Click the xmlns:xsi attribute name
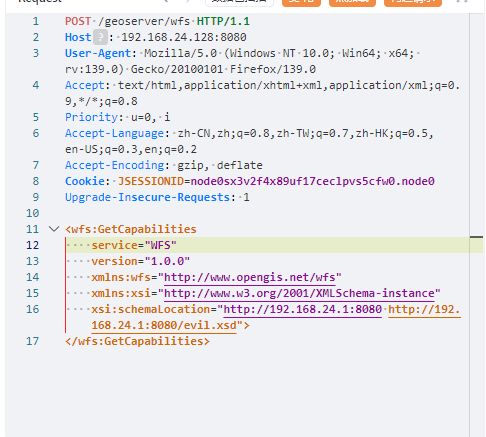This screenshot has height=437, width=486. click(121, 293)
